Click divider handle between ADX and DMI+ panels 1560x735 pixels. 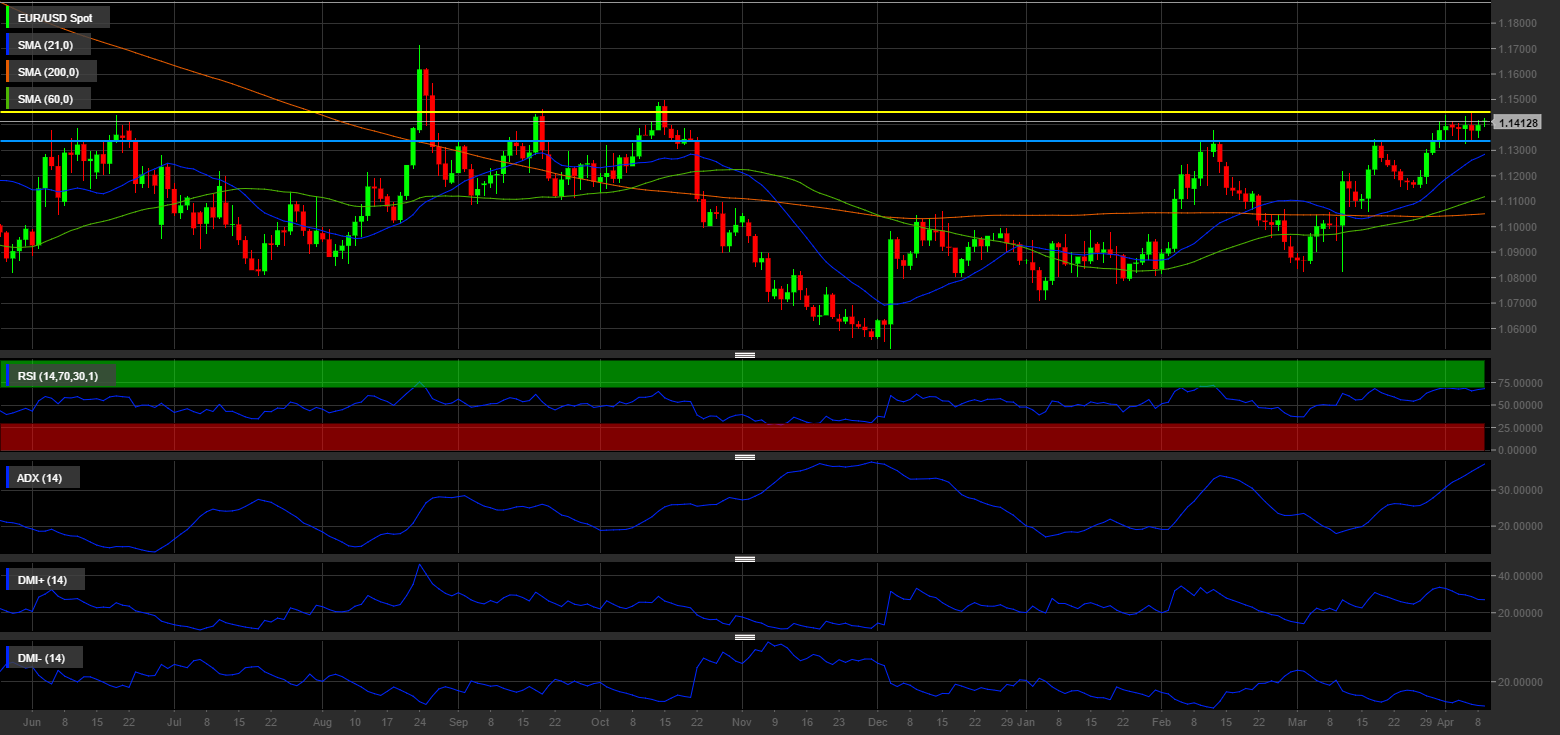pyautogui.click(x=744, y=559)
